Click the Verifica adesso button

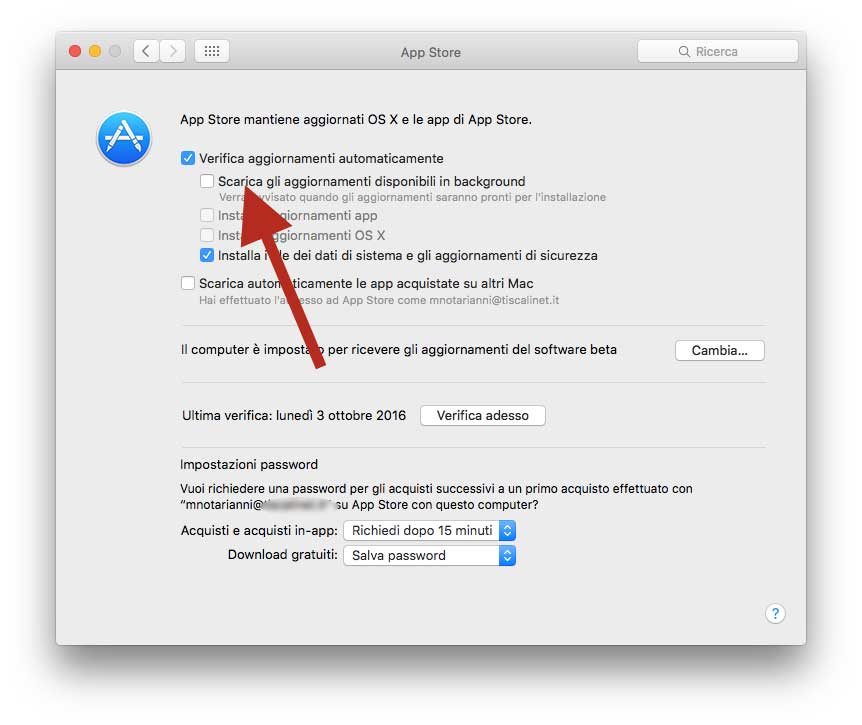pos(483,416)
